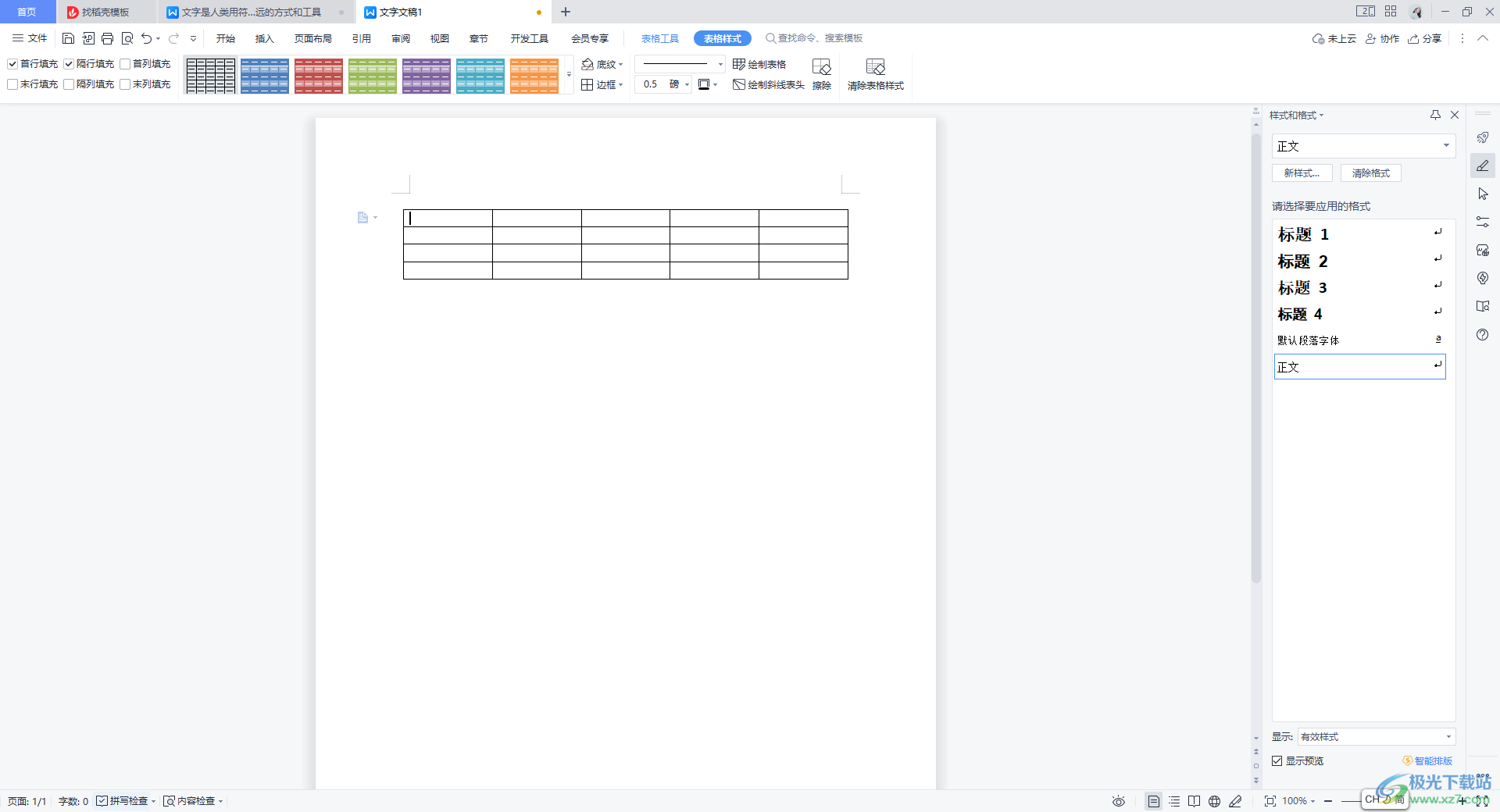Click the save document icon
The width and height of the screenshot is (1500, 812).
(x=68, y=38)
